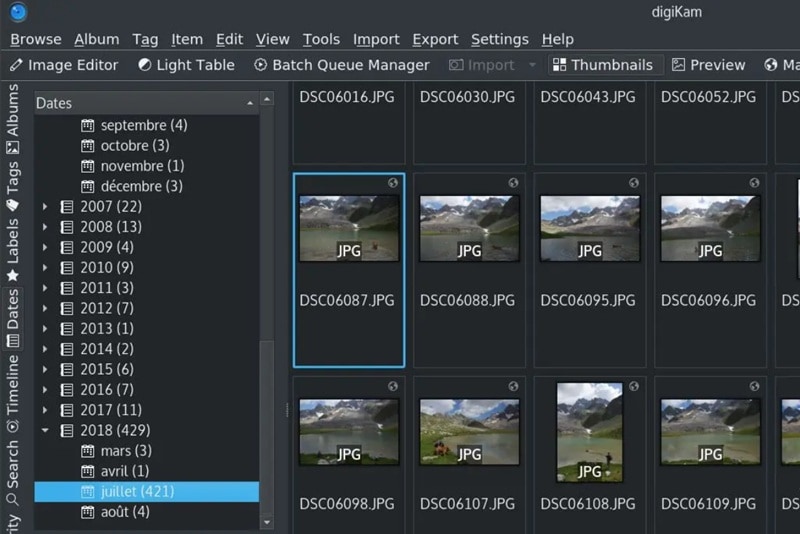Expand the 2011 (3) year node
800x534 pixels.
click(45, 288)
